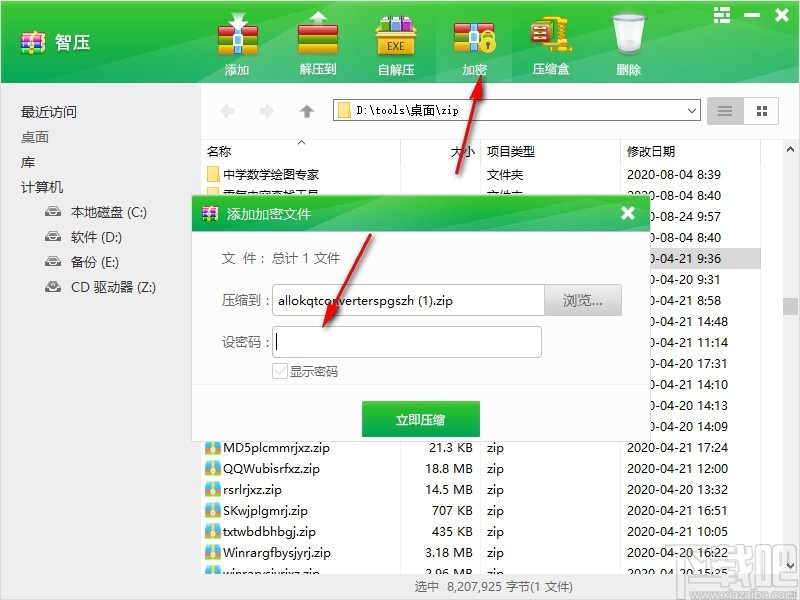Click the 加密 (Encrypt) toolbar item
Image resolution: width=800 pixels, height=600 pixels.
pyautogui.click(x=474, y=40)
